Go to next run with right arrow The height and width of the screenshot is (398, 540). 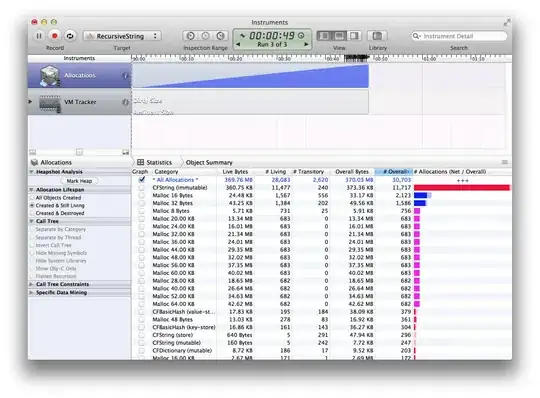pos(306,44)
